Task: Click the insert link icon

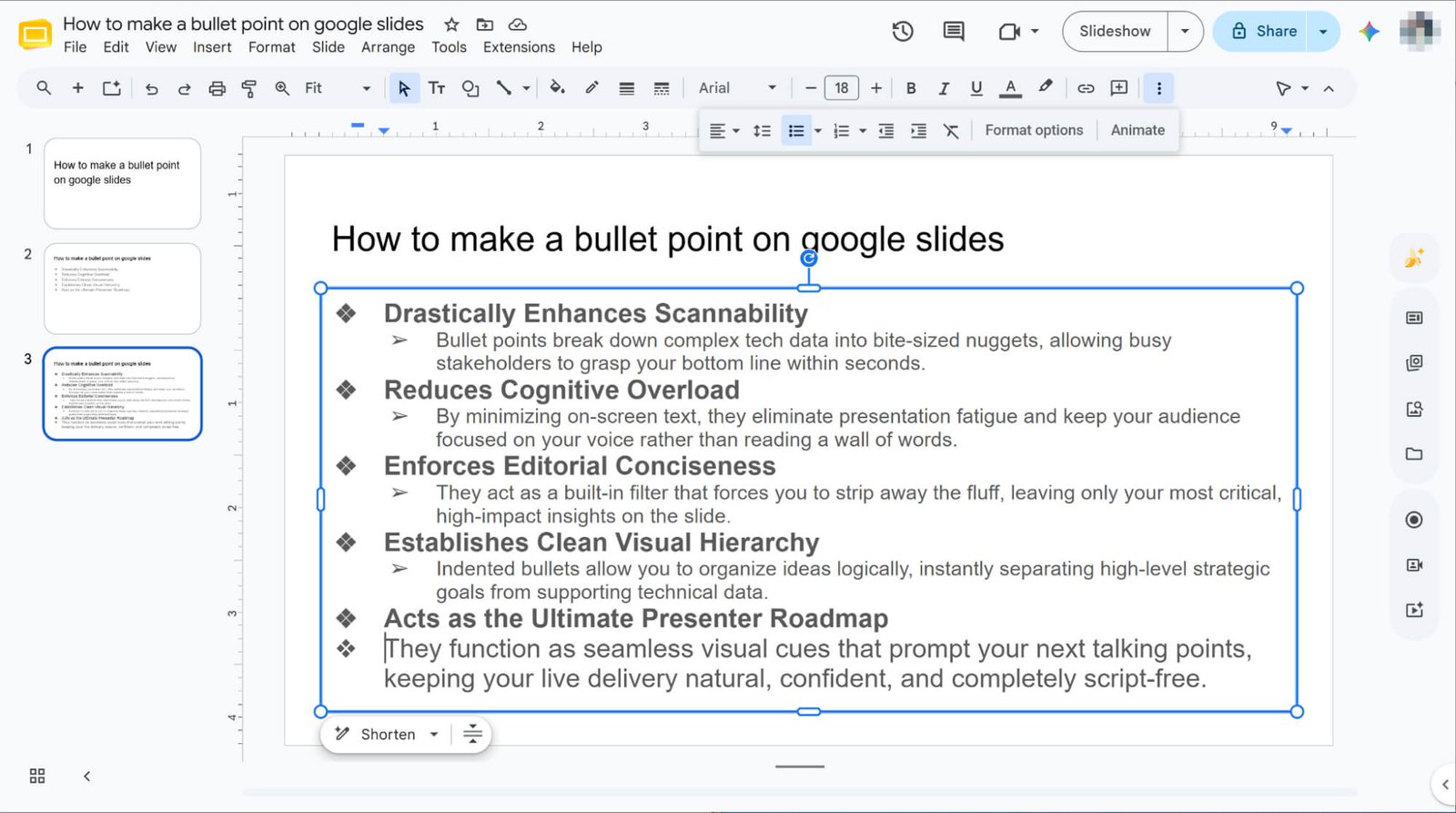Action: pyautogui.click(x=1086, y=88)
